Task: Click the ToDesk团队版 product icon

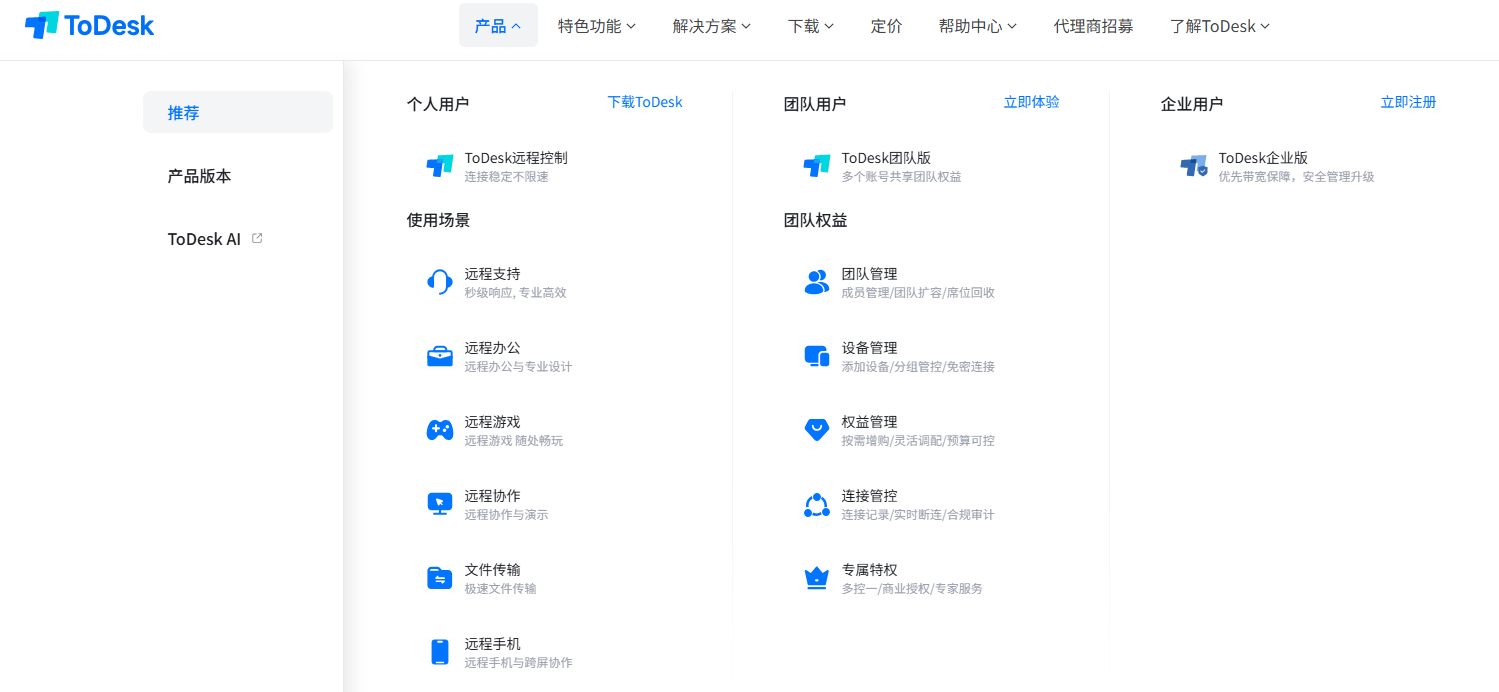Action: (x=817, y=167)
